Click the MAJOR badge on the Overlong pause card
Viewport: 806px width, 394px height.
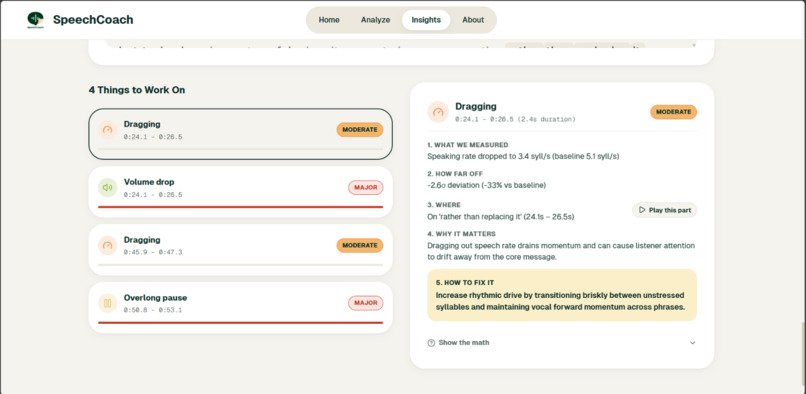[365, 303]
